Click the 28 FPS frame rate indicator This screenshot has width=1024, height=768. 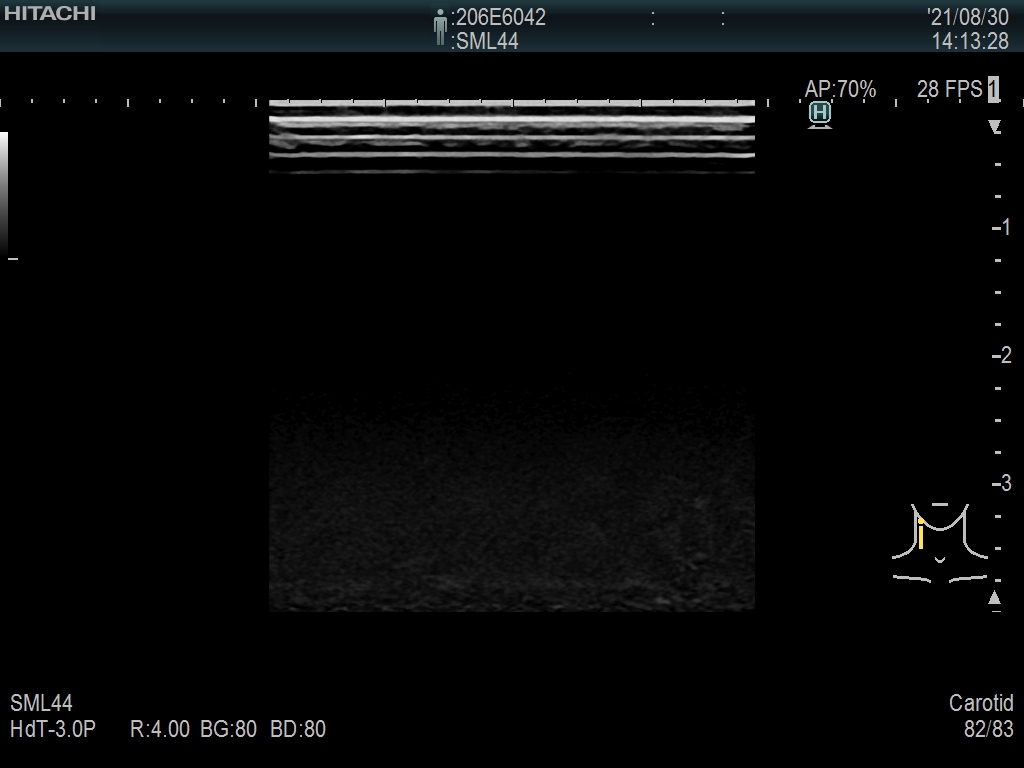[x=949, y=89]
